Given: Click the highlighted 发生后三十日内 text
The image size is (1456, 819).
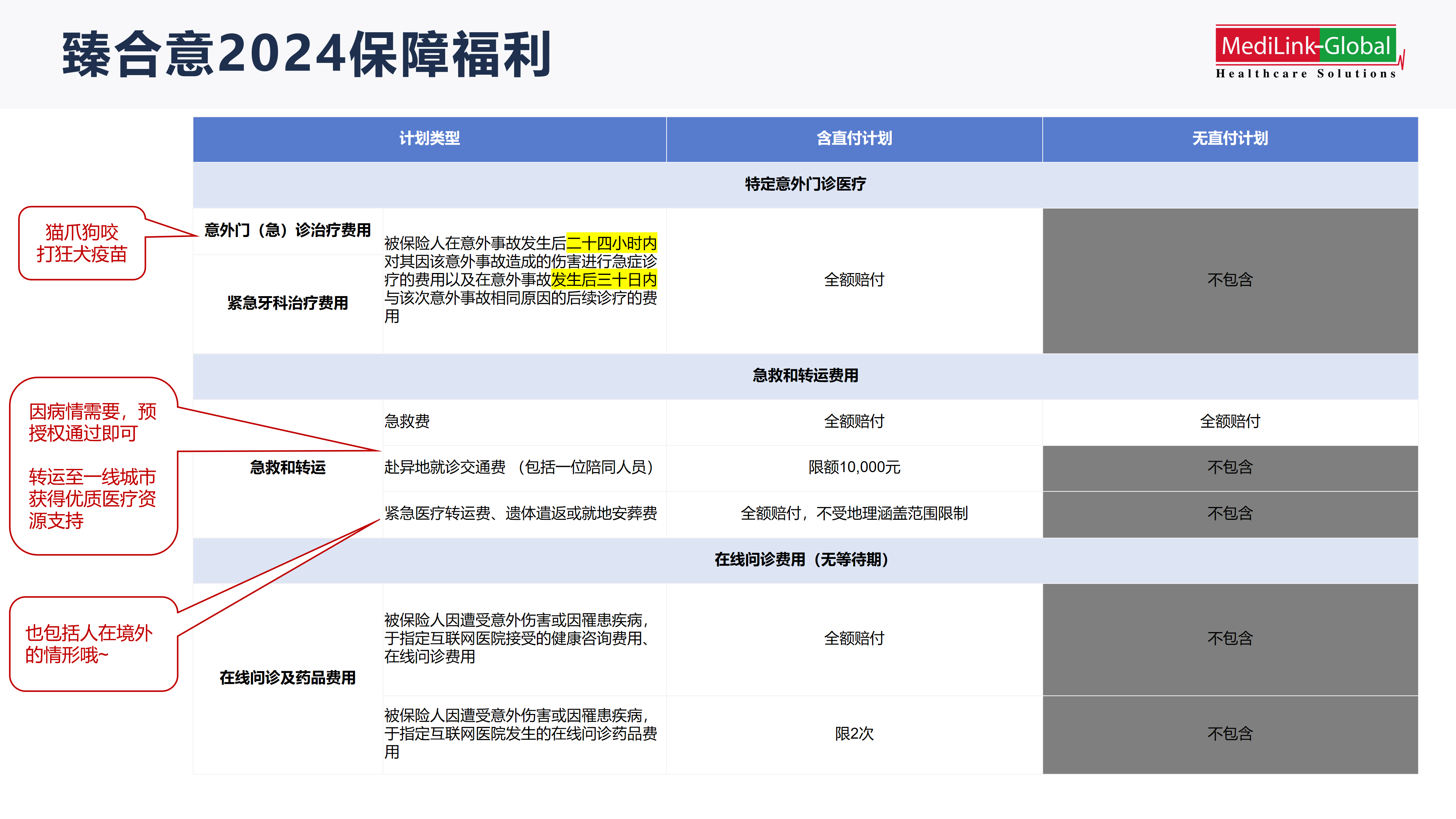Looking at the screenshot, I should point(604,280).
